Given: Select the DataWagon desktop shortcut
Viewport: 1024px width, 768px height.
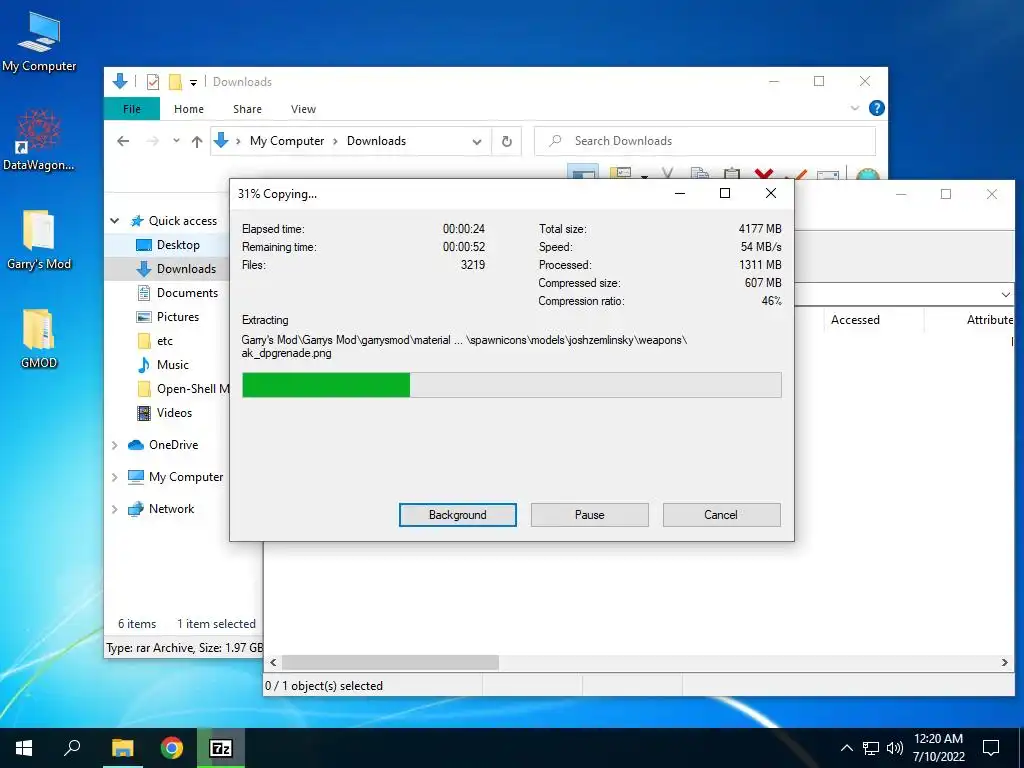Looking at the screenshot, I should [x=39, y=140].
